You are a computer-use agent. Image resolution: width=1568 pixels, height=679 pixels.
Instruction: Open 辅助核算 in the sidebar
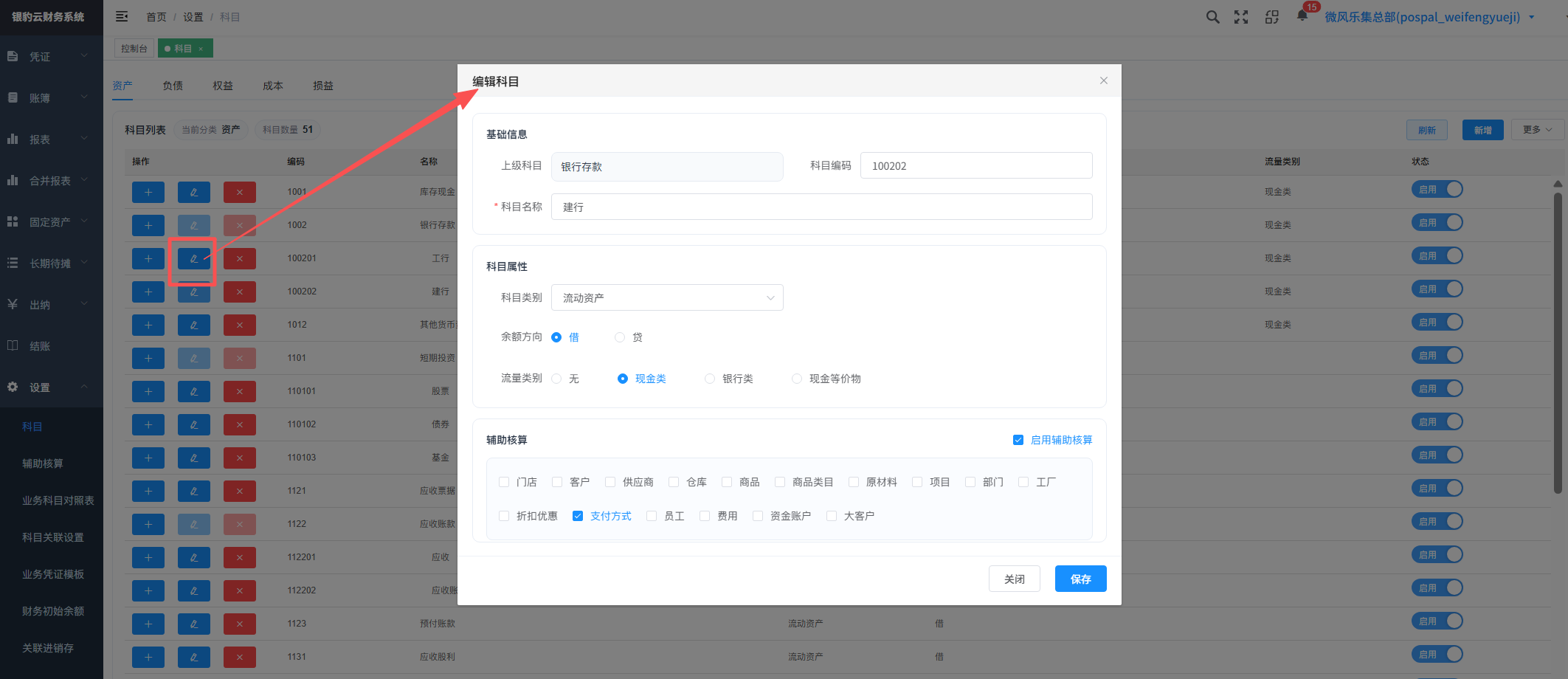43,463
